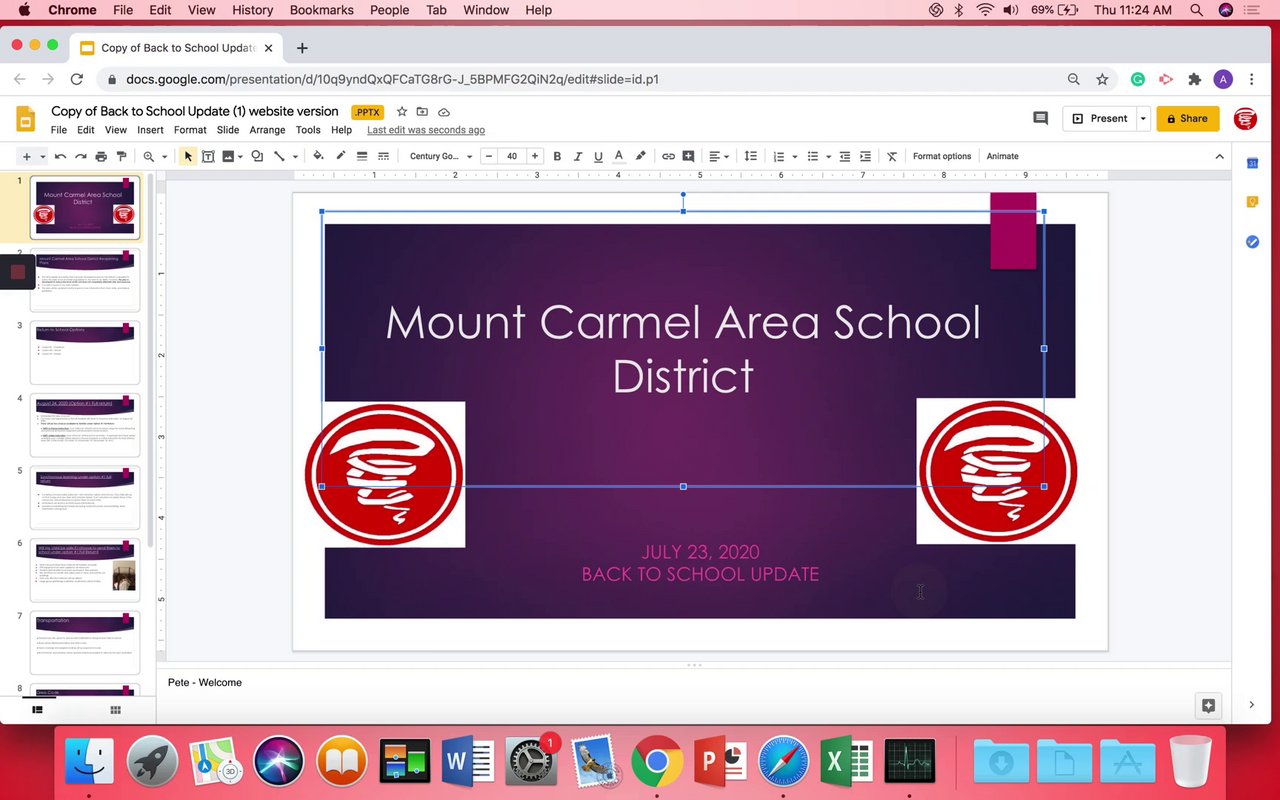Expand the new slide layout dropdown
The image size is (1280, 800).
(42, 157)
